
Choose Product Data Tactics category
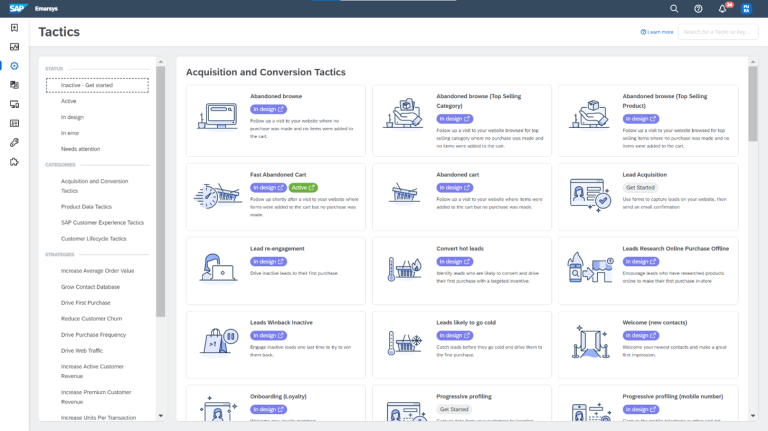point(85,207)
